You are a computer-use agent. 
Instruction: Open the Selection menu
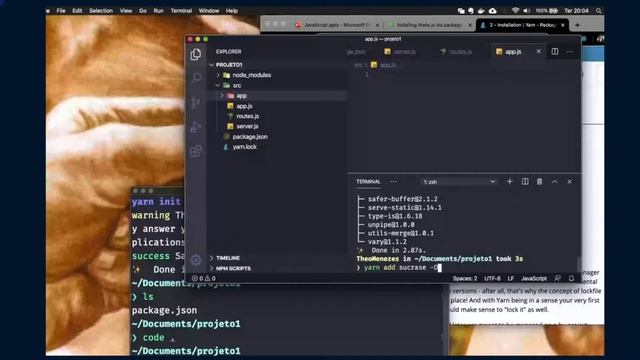[x=101, y=11]
